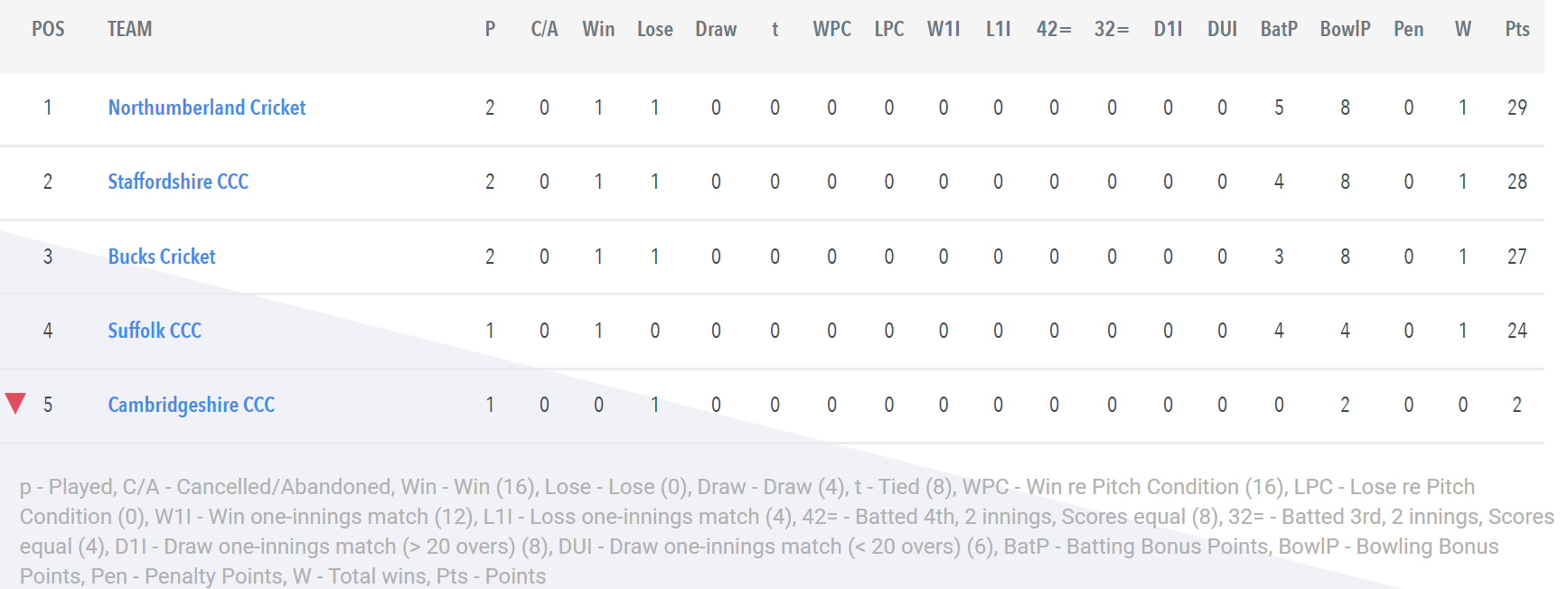This screenshot has width=1568, height=589.
Task: Click the Lose column header
Action: pyautogui.click(x=655, y=29)
